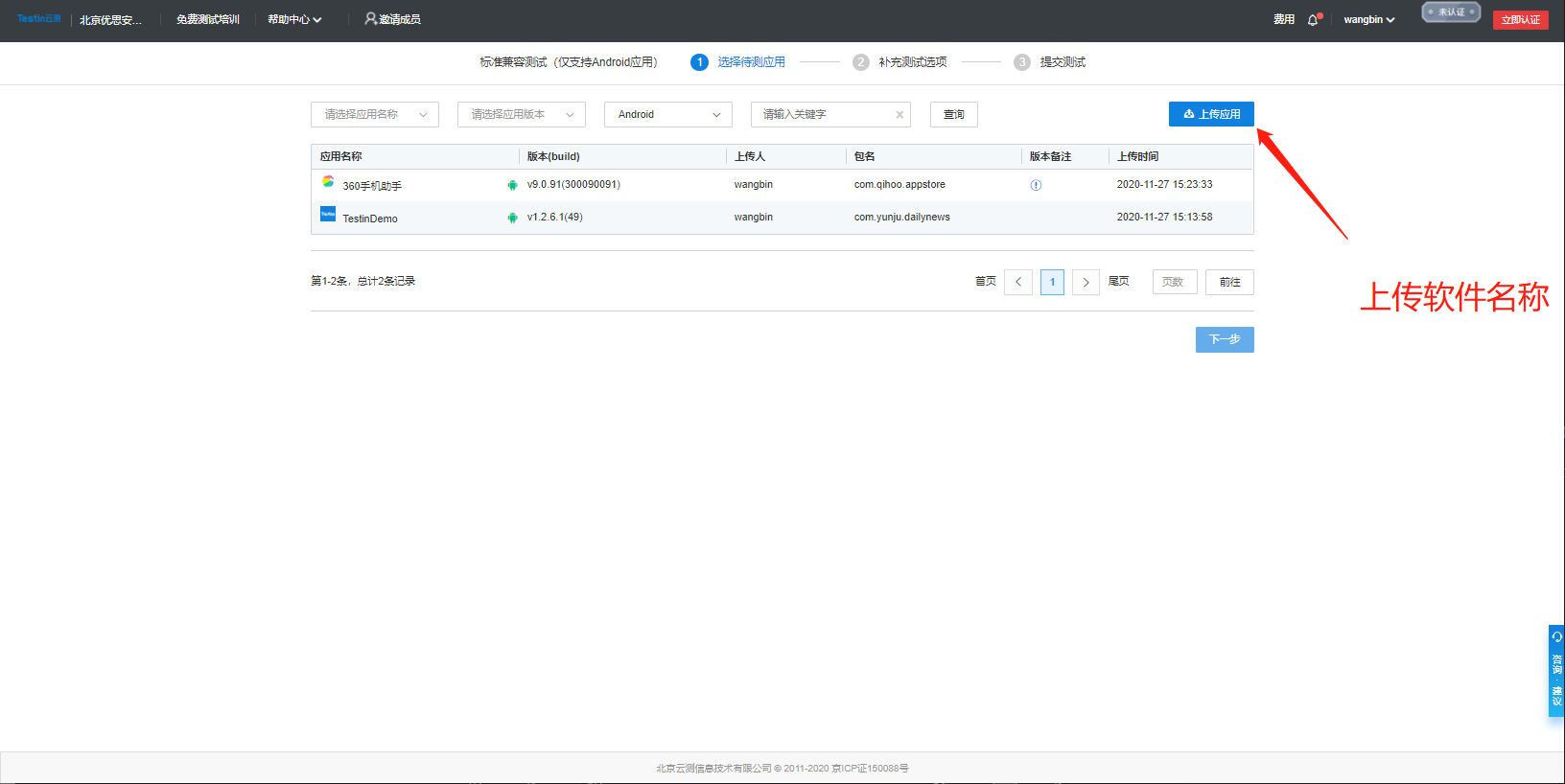Select step 2 补充测试选项
Viewport: 1565px width, 784px height.
click(899, 62)
